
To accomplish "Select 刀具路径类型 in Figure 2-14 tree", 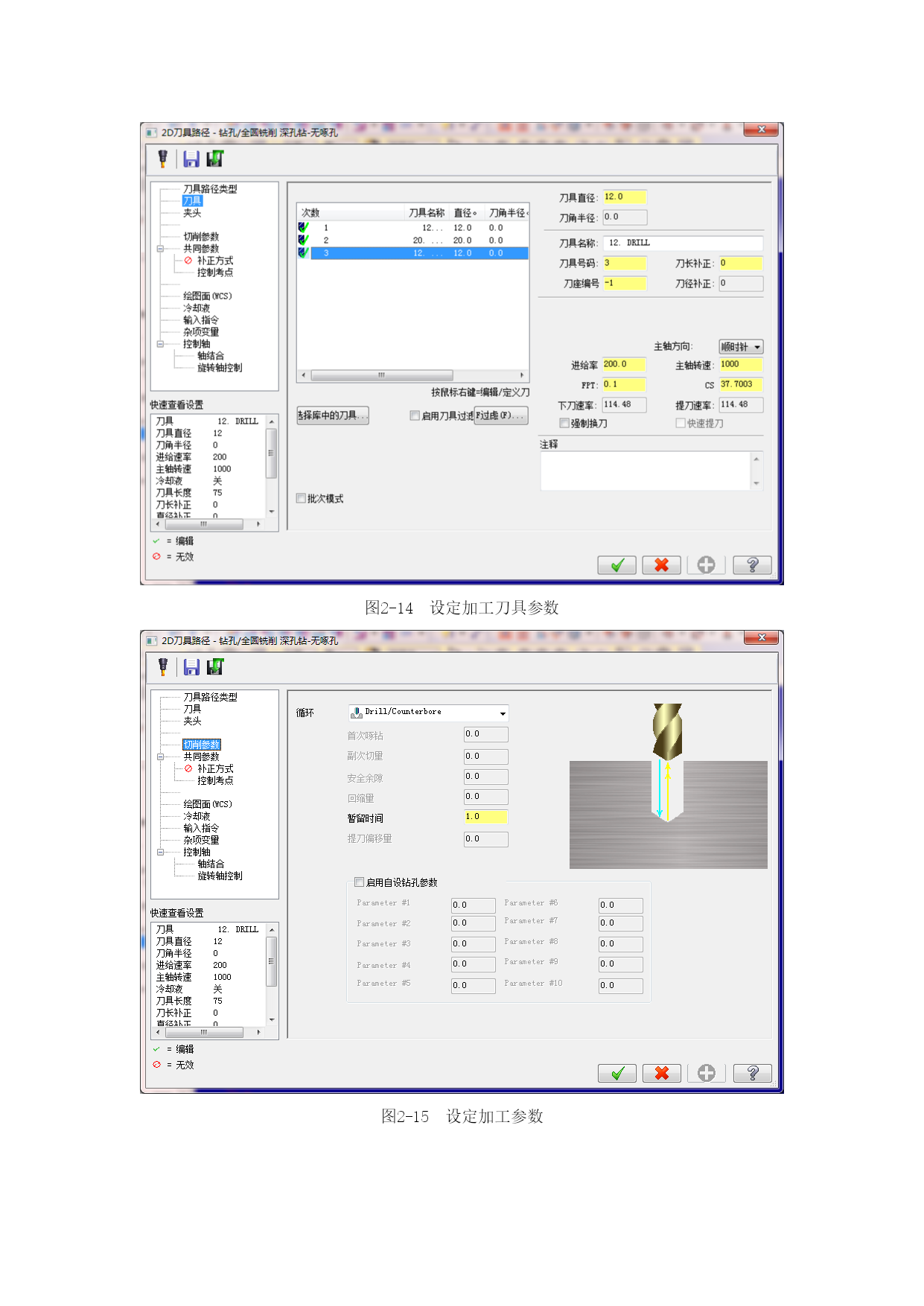I will coord(210,189).
